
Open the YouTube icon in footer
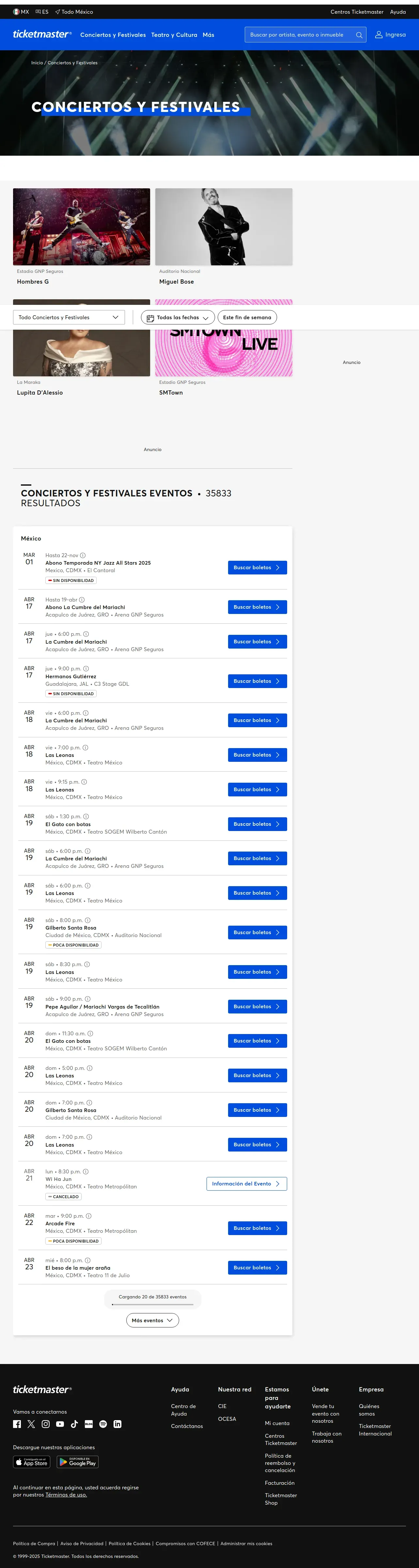coord(60,1424)
